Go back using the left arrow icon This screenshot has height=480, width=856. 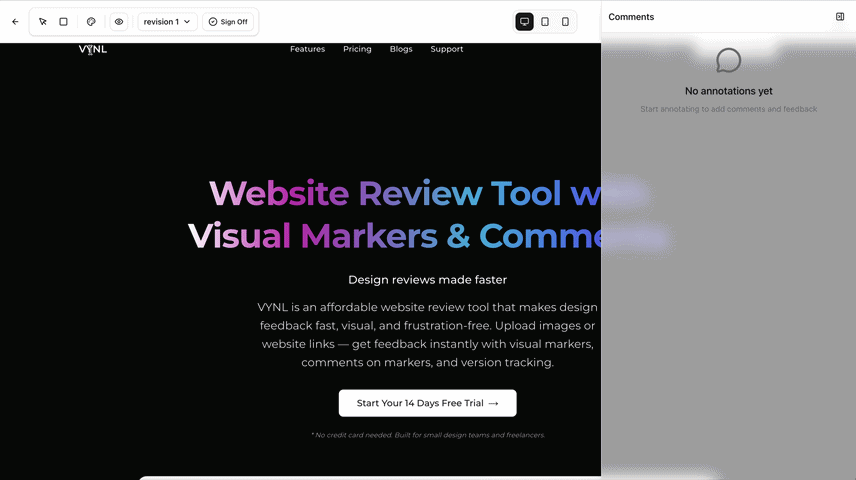point(15,22)
